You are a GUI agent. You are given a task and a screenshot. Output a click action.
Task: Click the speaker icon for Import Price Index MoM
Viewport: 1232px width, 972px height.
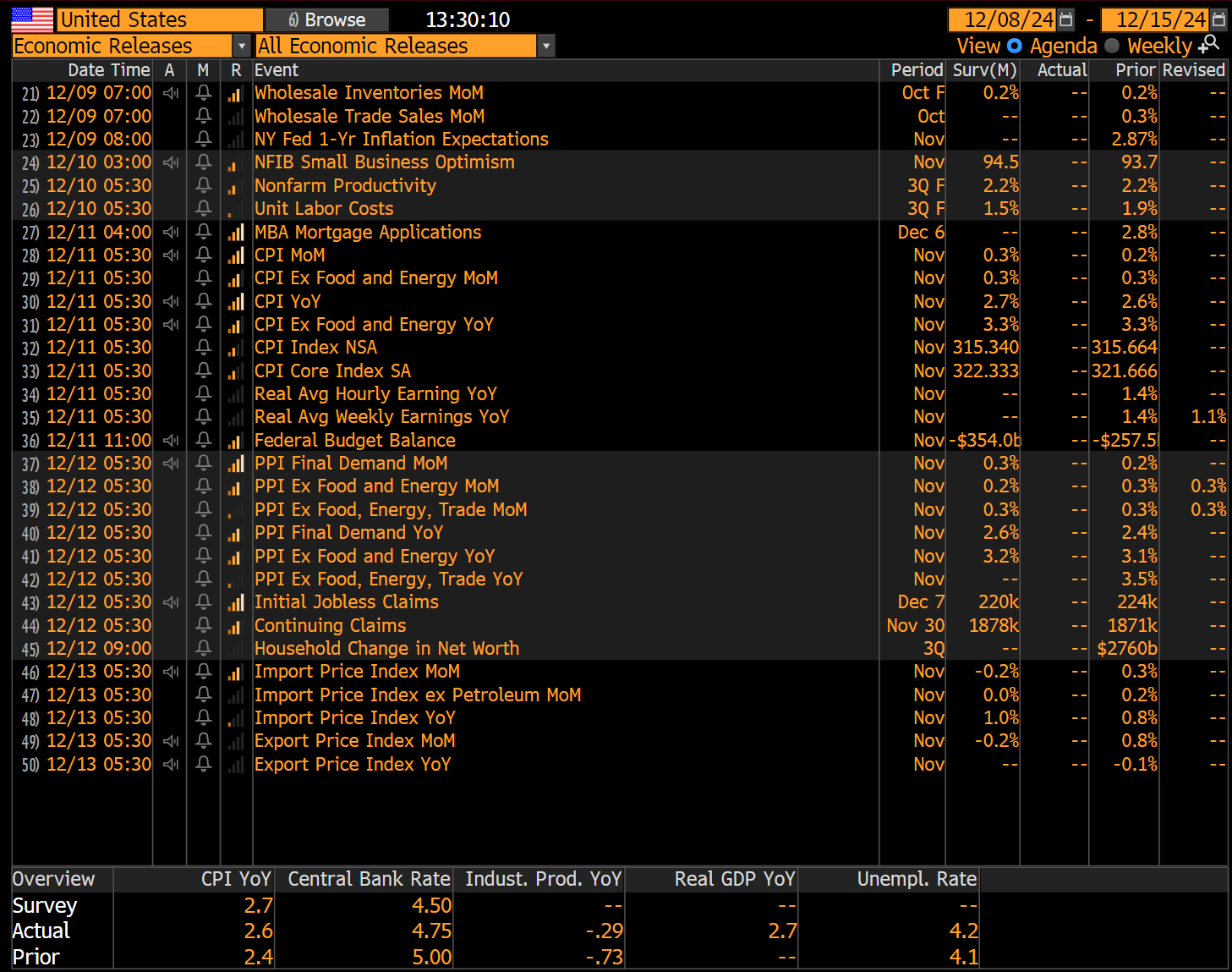point(171,671)
